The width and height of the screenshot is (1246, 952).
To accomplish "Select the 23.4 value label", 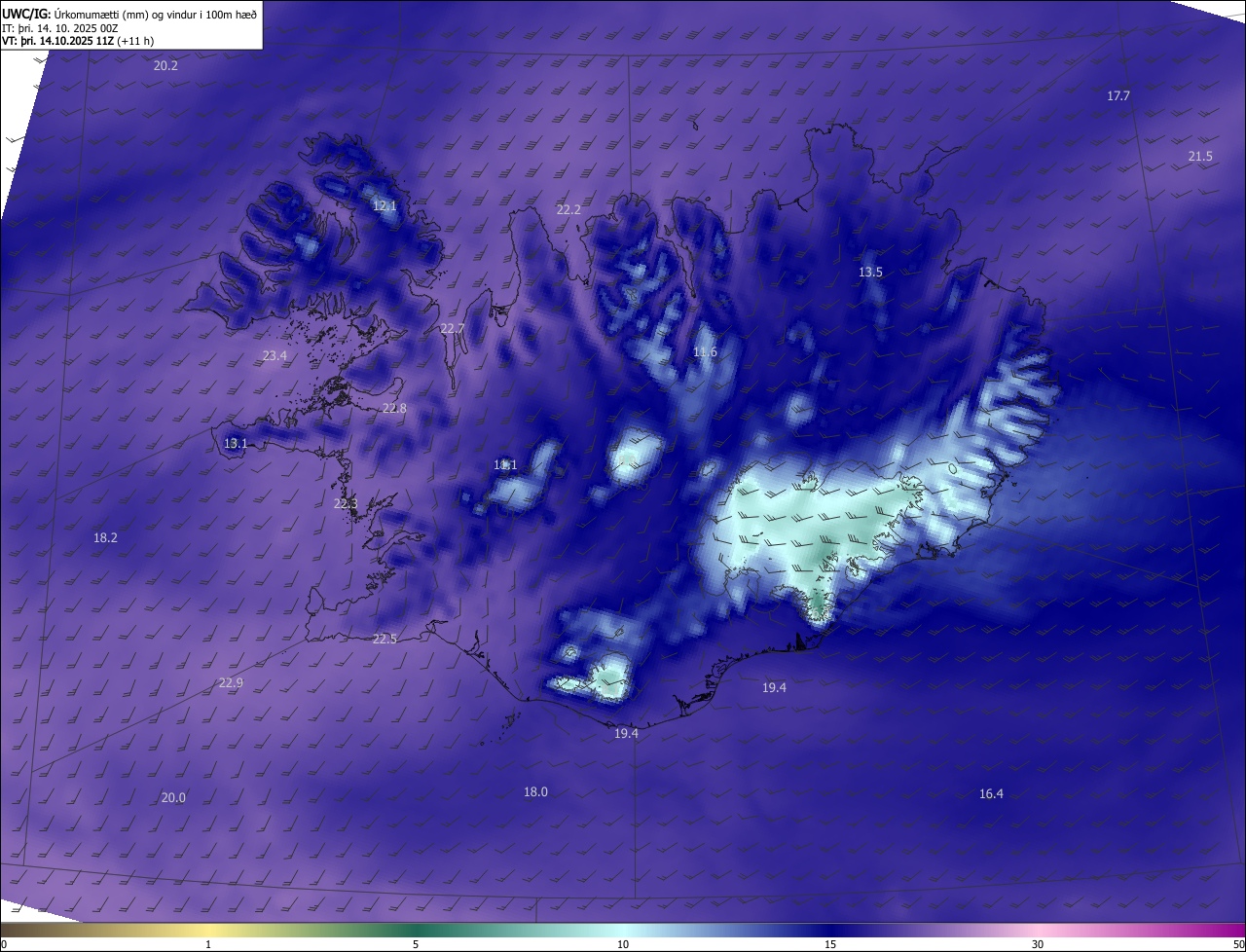I will click(275, 356).
